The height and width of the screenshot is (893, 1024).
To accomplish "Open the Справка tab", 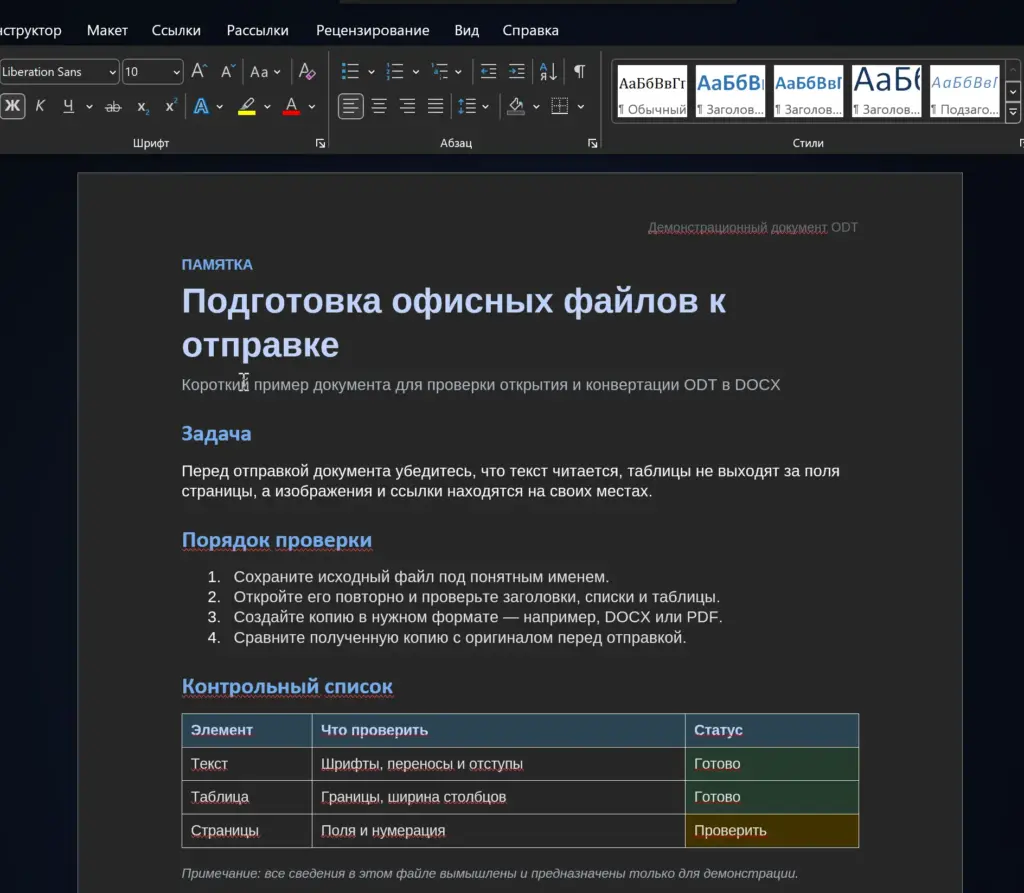I will (530, 30).
